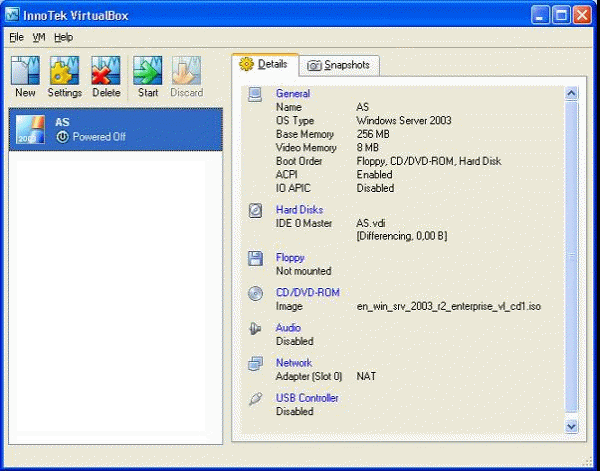Select the AS virtual machine entry

pyautogui.click(x=116, y=129)
